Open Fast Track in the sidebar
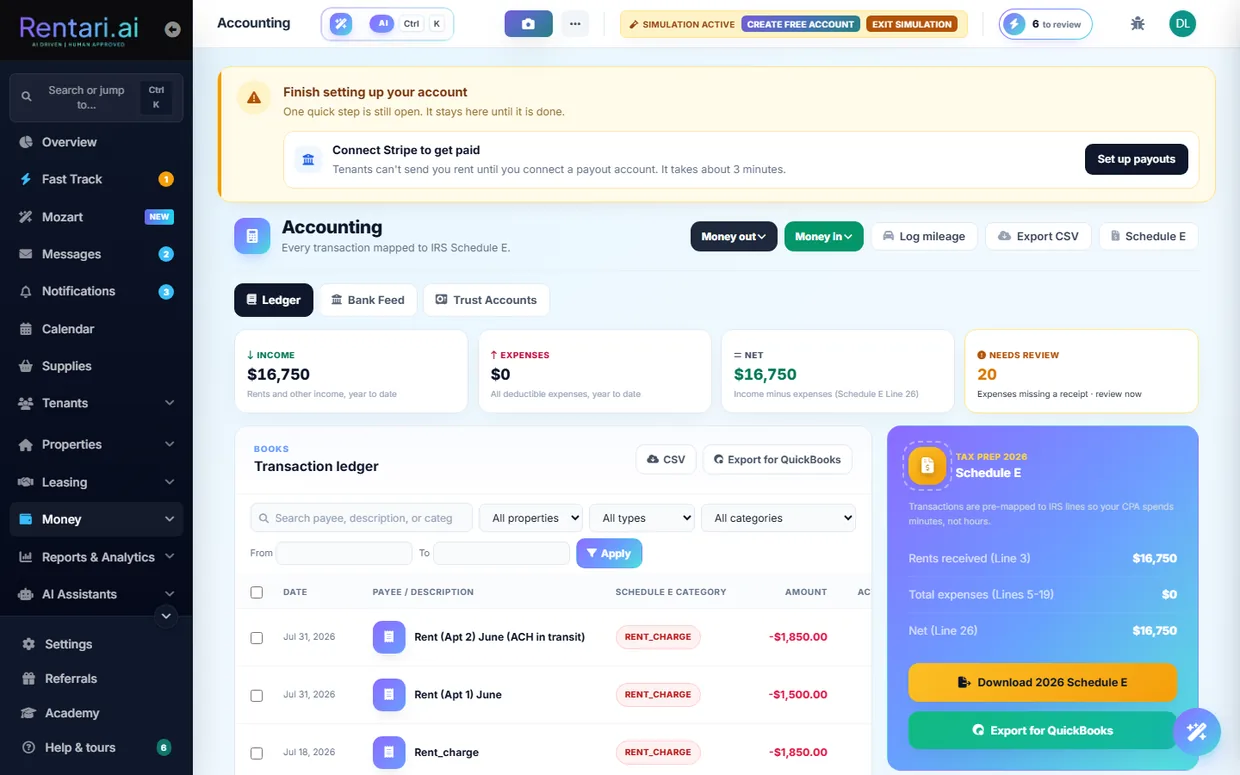The width and height of the screenshot is (1240, 775). 96,179
